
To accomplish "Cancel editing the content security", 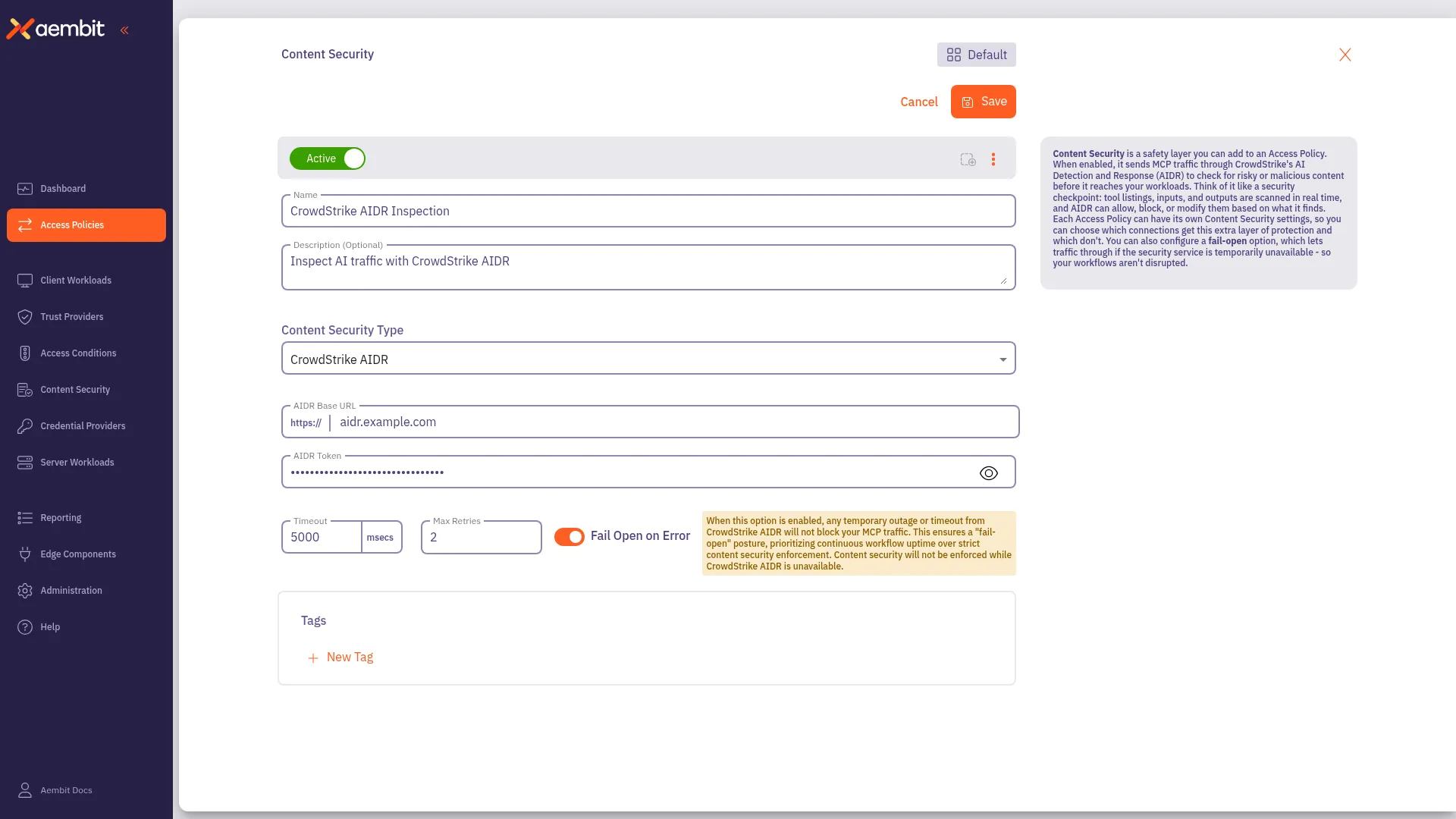I will click(x=919, y=102).
